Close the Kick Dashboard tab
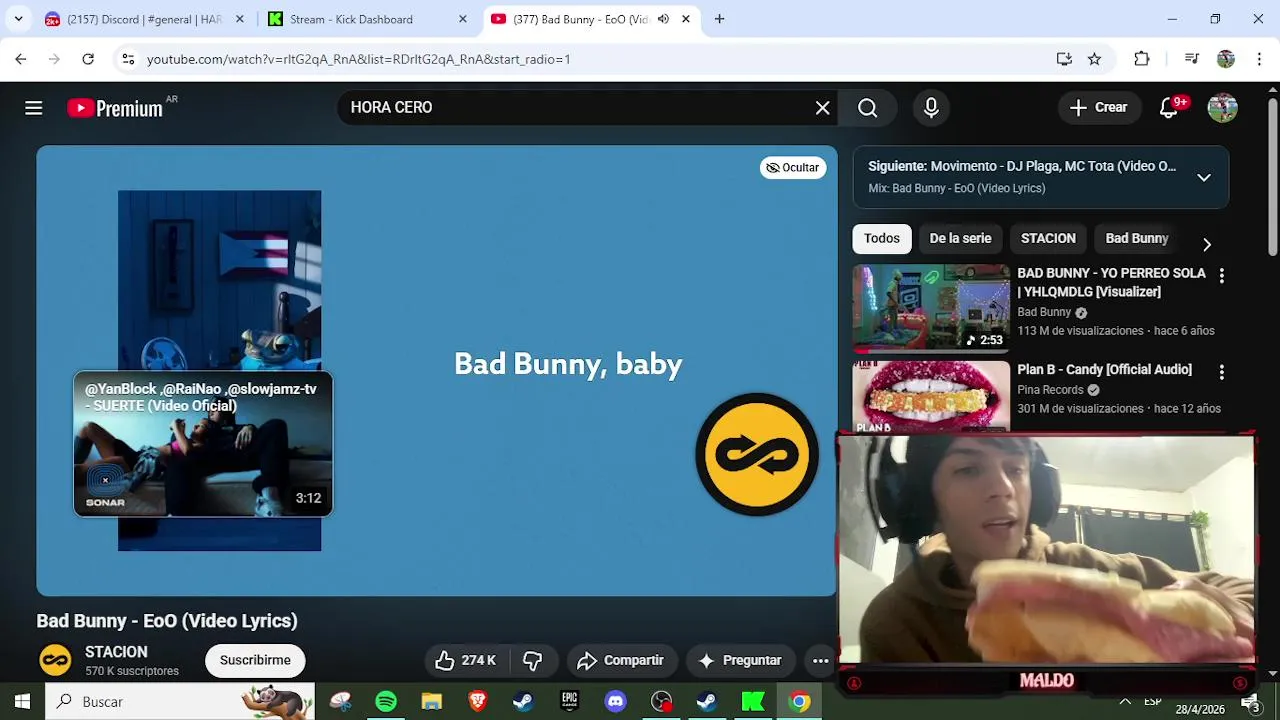 [x=462, y=19]
